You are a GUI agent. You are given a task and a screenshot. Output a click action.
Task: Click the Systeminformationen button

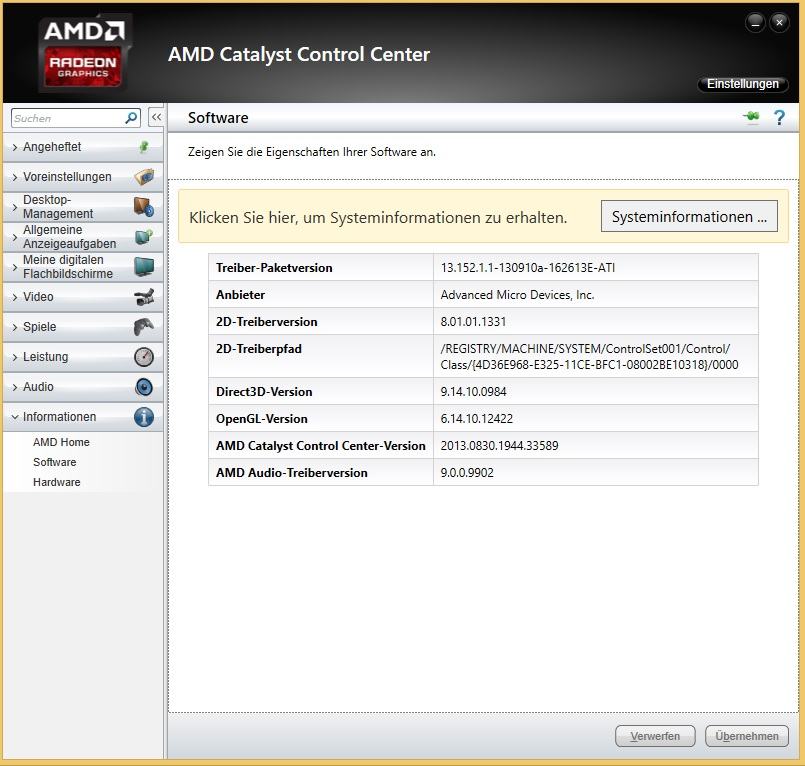(x=689, y=216)
